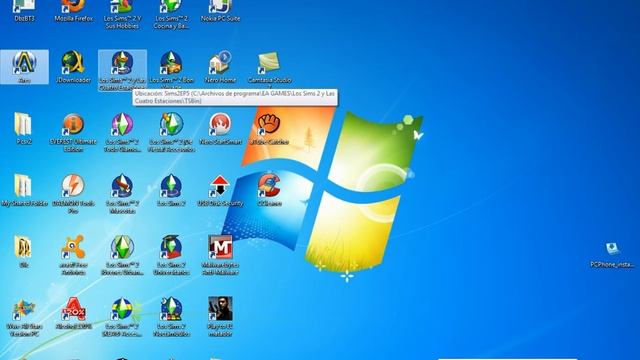Select the My Shared Folder icon

(x=24, y=190)
